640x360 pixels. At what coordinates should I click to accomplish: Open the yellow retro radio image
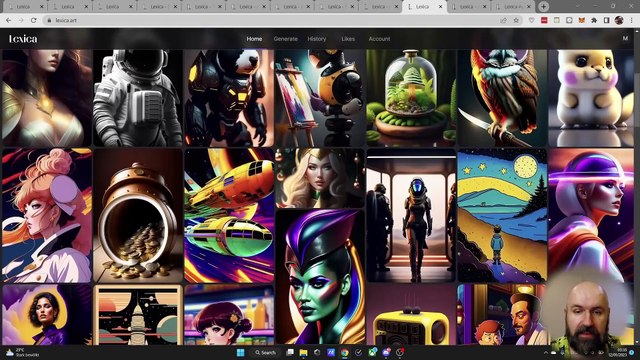[411, 315]
